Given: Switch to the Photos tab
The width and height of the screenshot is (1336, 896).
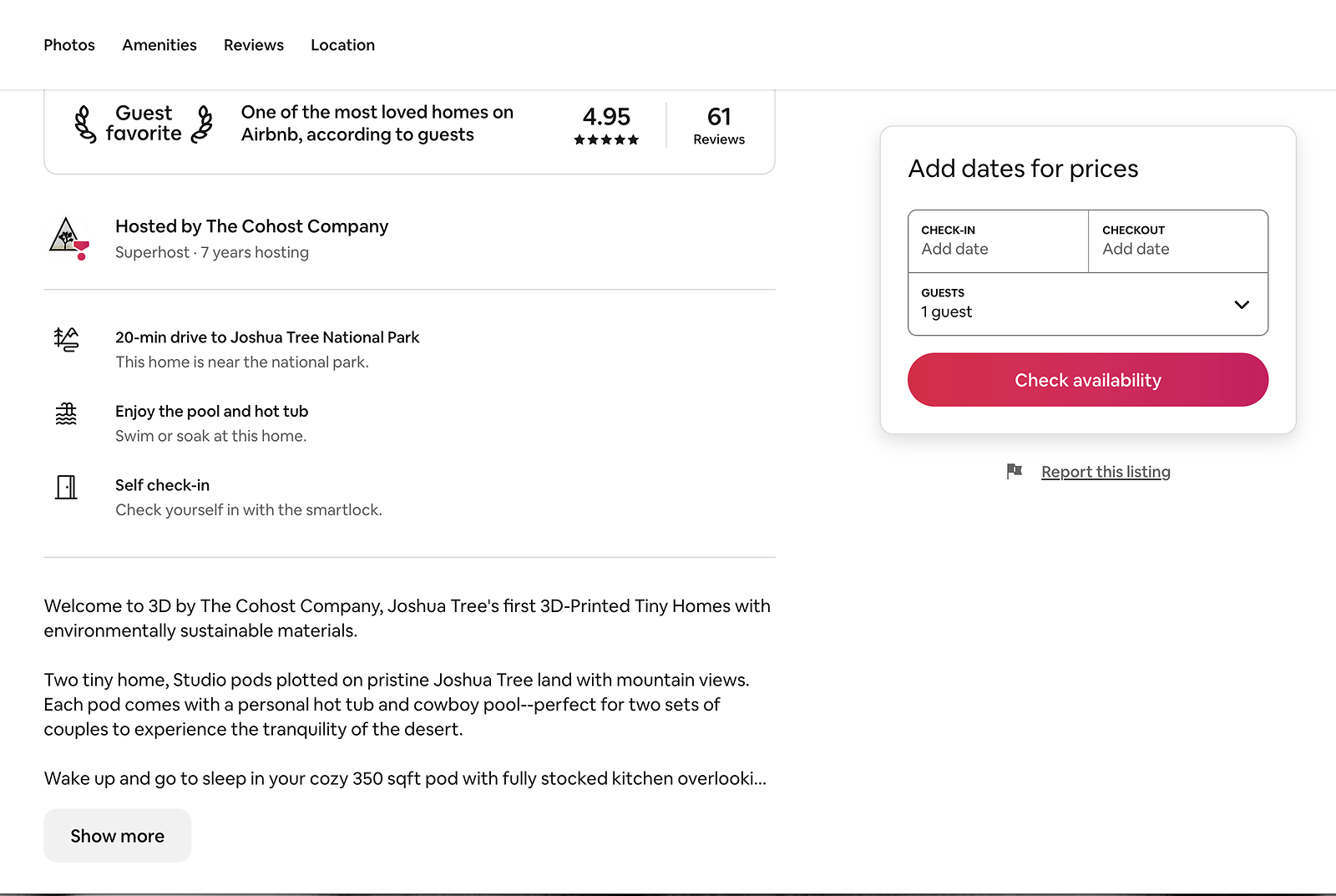Looking at the screenshot, I should pos(69,45).
